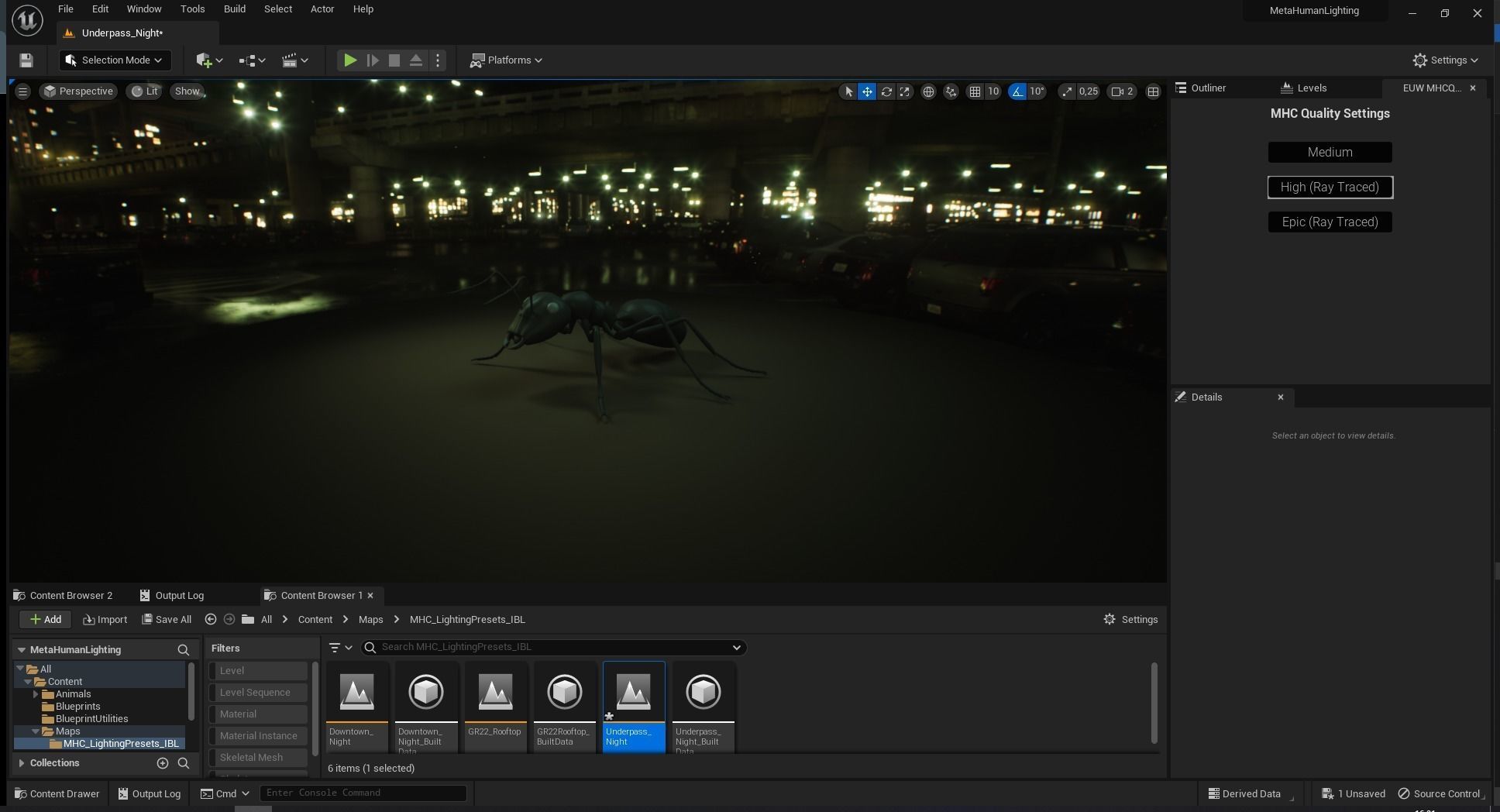The height and width of the screenshot is (812, 1500).
Task: Open the Window menu
Action: point(144,9)
